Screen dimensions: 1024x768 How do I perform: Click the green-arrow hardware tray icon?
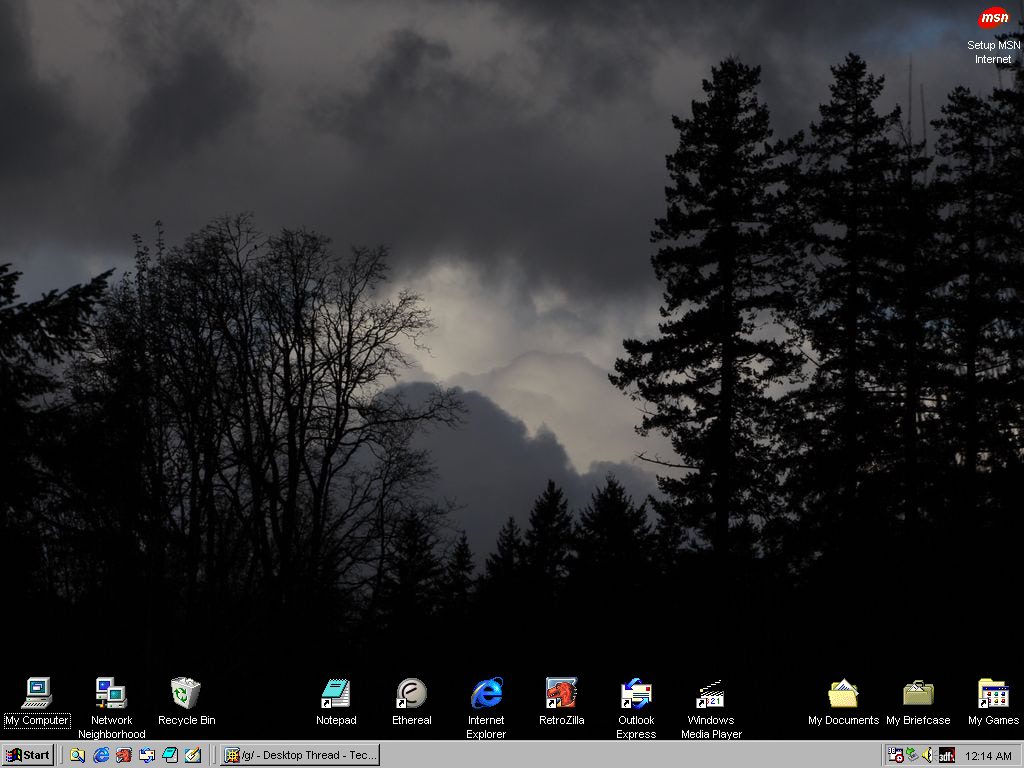[x=912, y=756]
